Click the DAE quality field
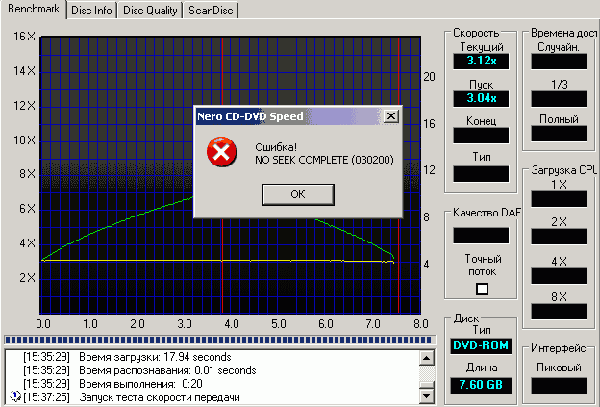Screen dimensions: 600x407 [x=481, y=235]
